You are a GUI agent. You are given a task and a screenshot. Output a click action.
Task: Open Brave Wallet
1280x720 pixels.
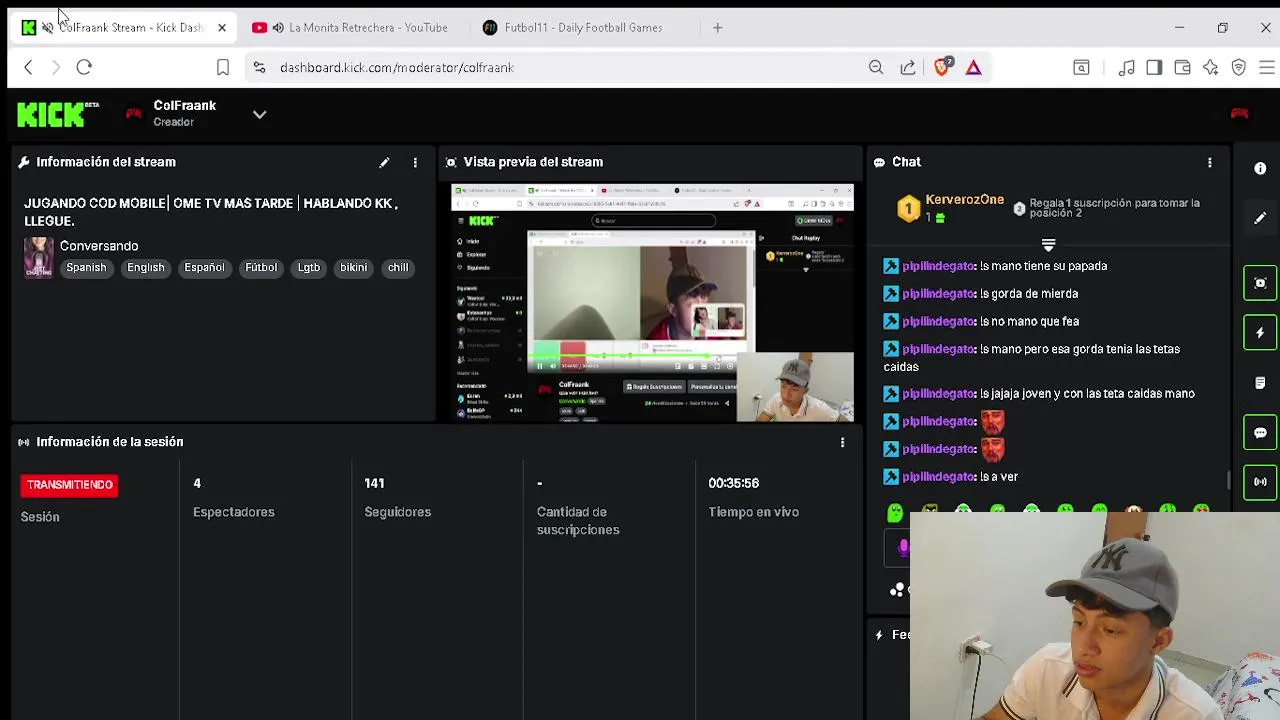pyautogui.click(x=1182, y=68)
